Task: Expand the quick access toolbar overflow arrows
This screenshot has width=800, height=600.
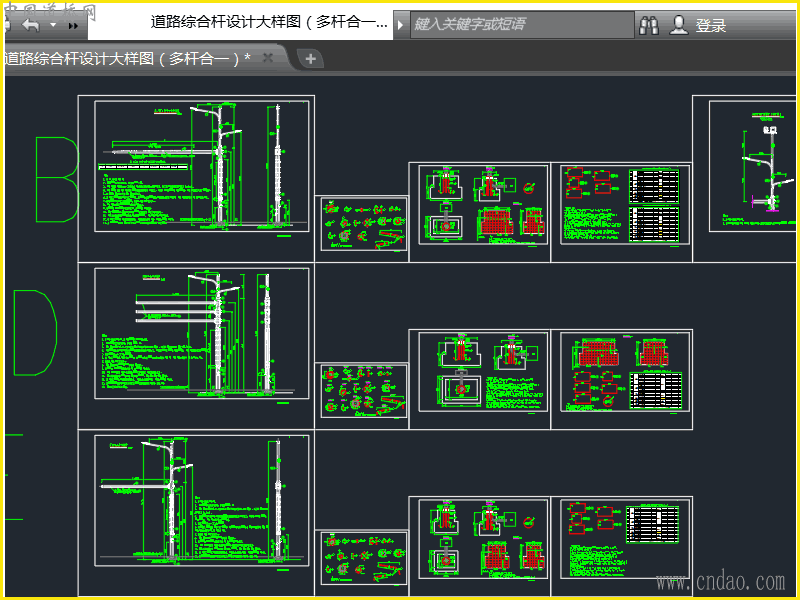Action: point(73,26)
